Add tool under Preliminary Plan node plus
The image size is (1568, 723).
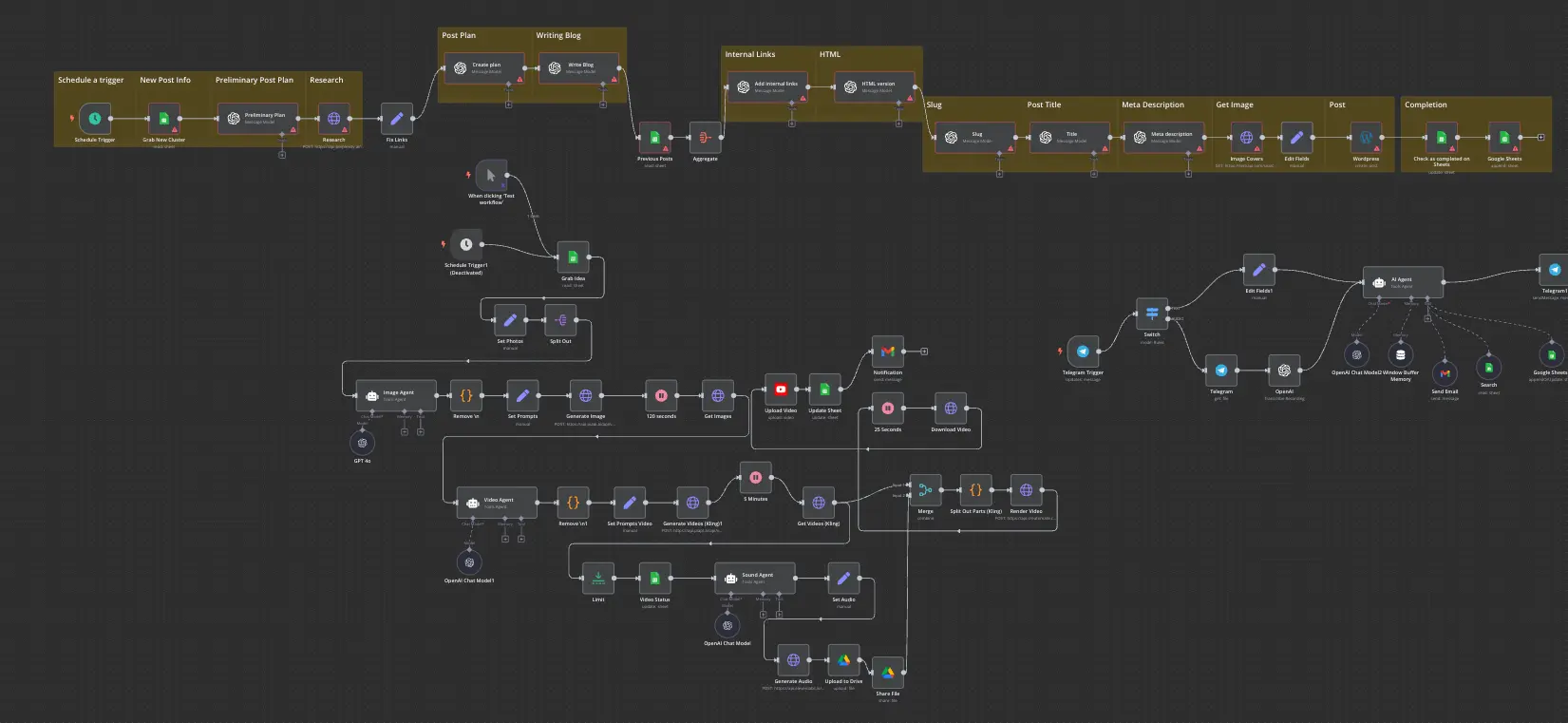(282, 155)
